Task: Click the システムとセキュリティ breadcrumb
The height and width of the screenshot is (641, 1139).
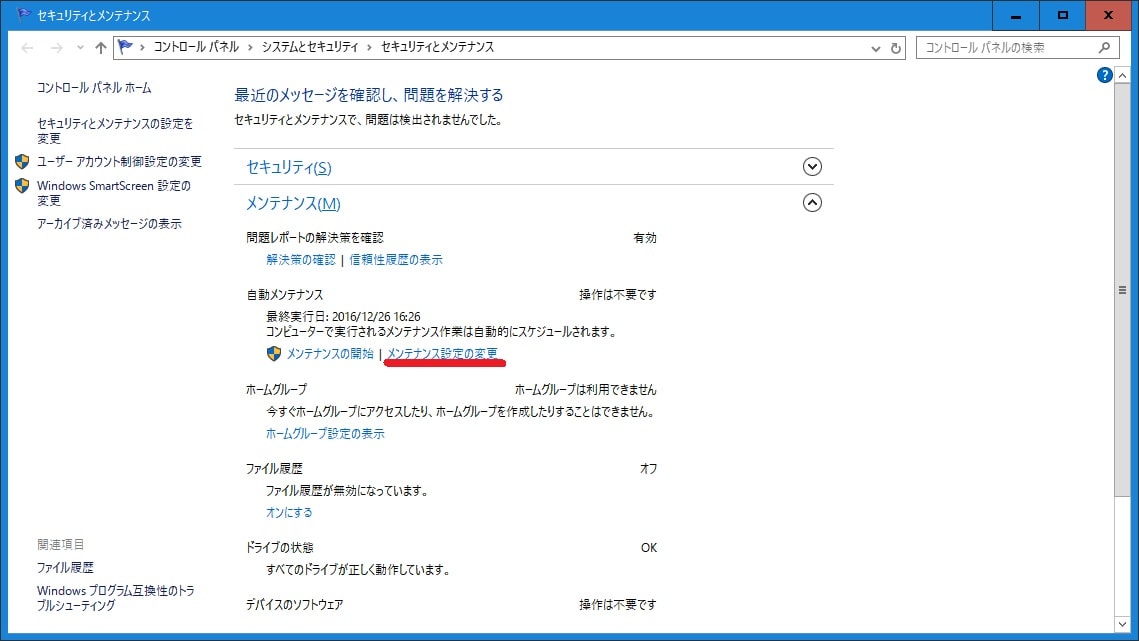Action: pos(310,47)
